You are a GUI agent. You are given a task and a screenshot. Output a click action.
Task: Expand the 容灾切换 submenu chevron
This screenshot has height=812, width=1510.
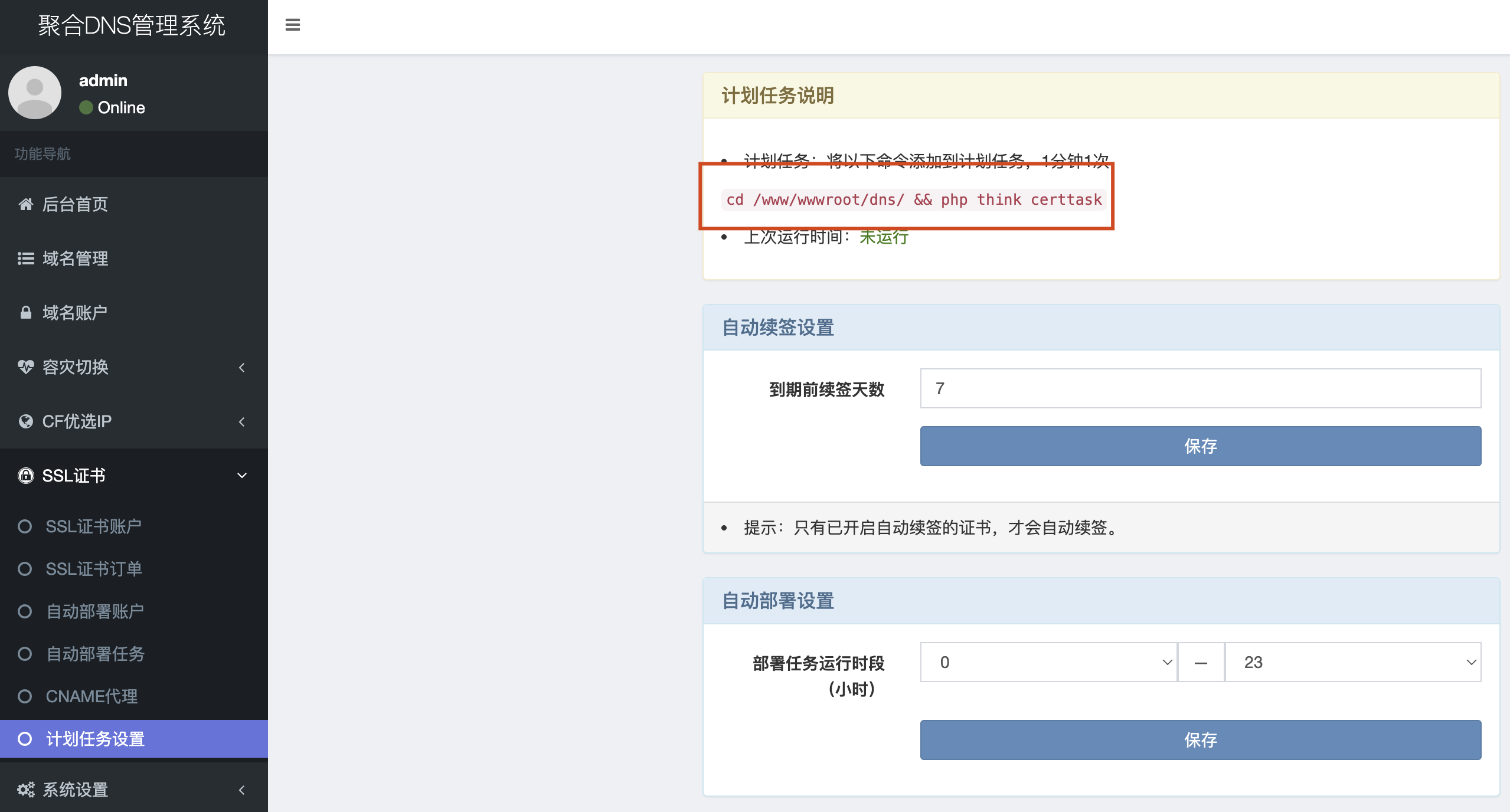tap(243, 367)
